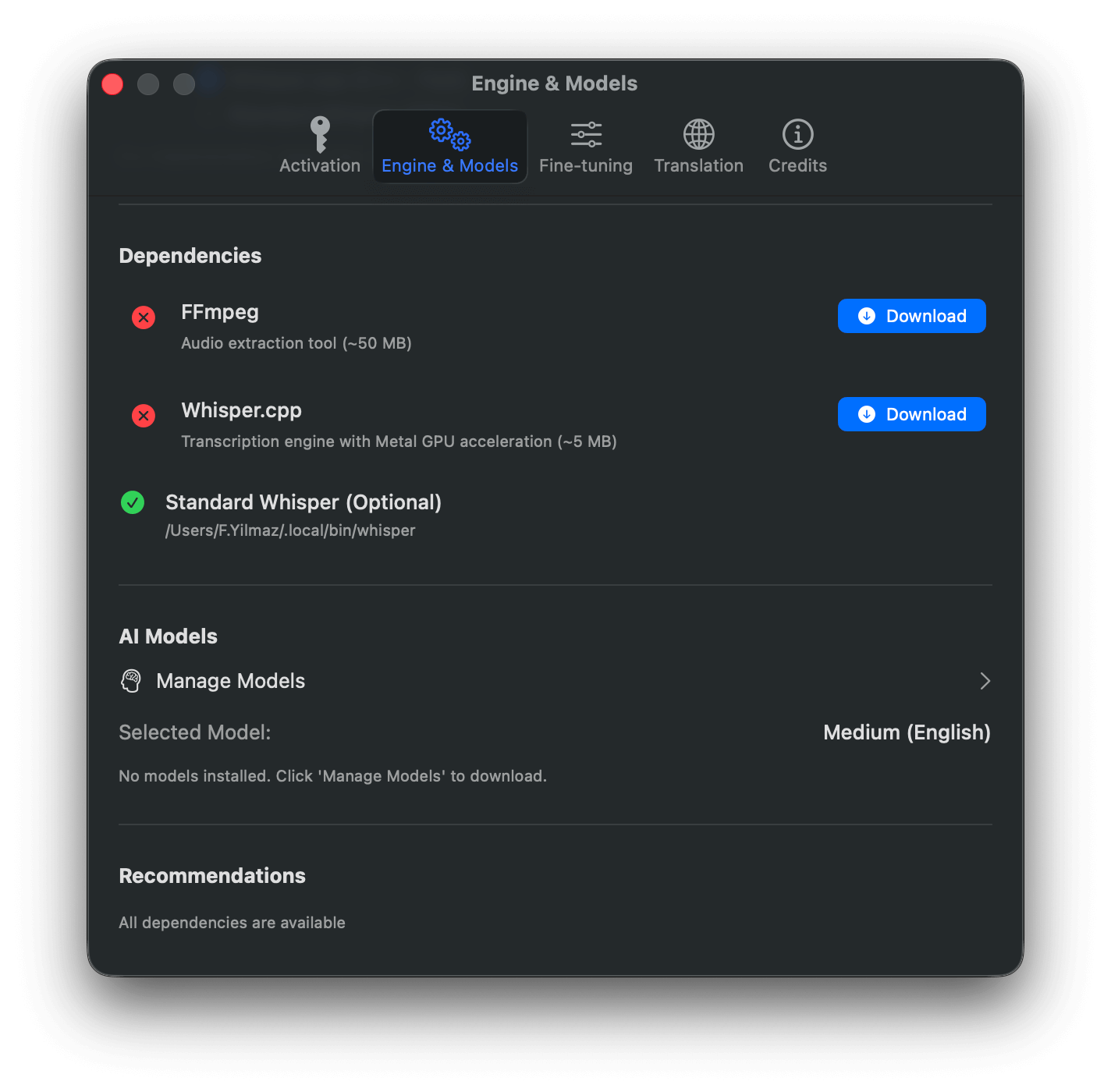The width and height of the screenshot is (1111, 1092).
Task: Open the Activation key icon
Action: (x=319, y=134)
